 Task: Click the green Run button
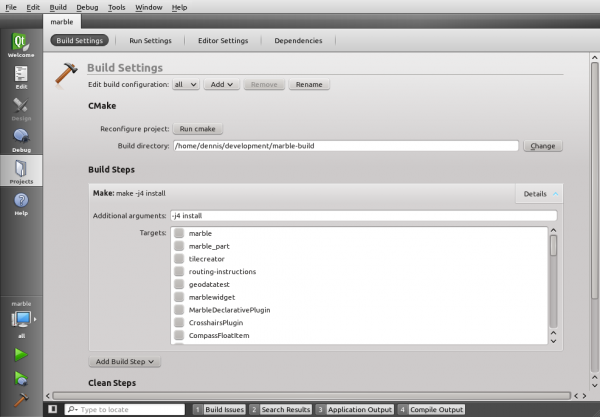click(20, 354)
